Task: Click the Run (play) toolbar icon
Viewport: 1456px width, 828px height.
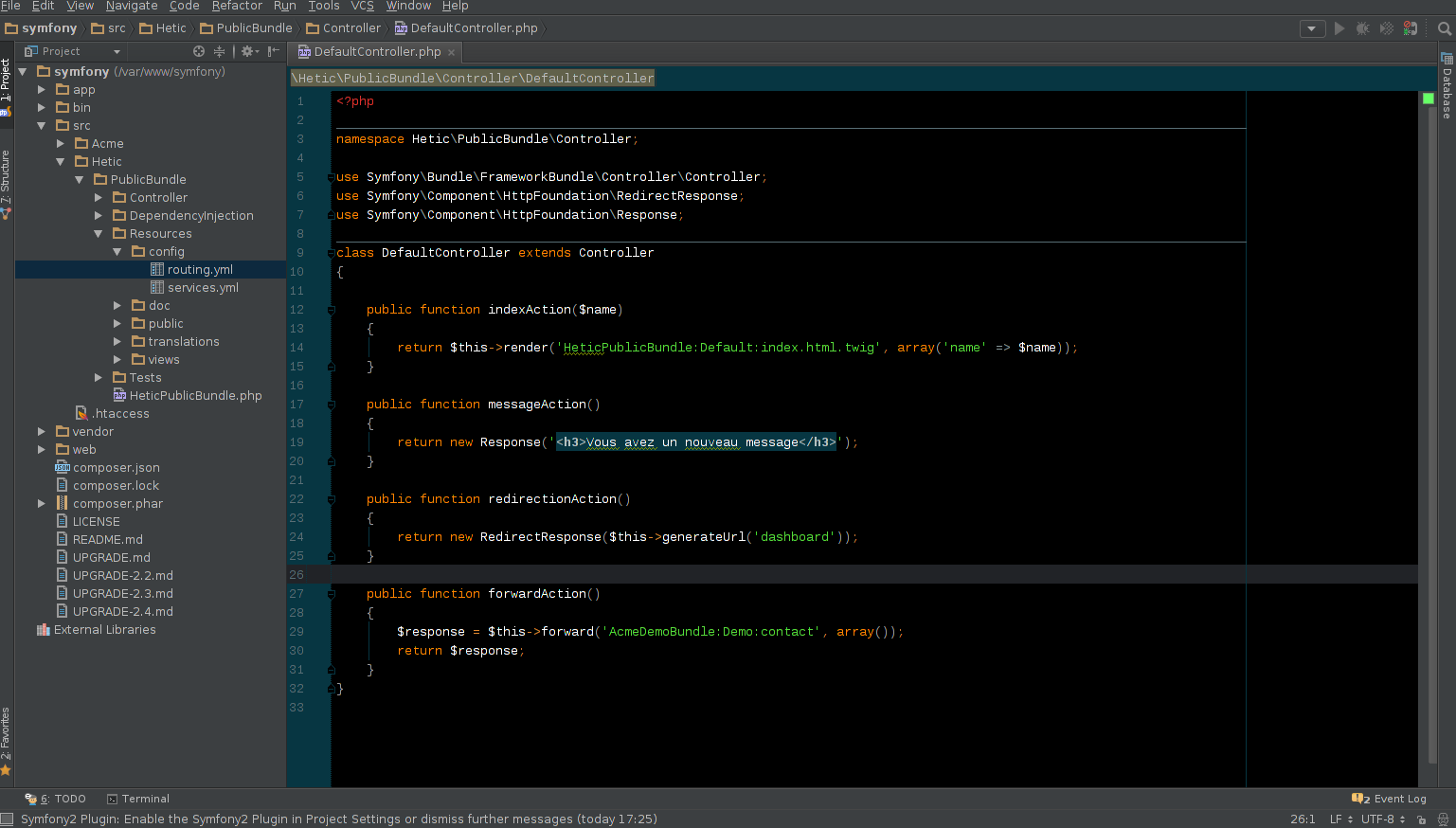Action: 1339,28
